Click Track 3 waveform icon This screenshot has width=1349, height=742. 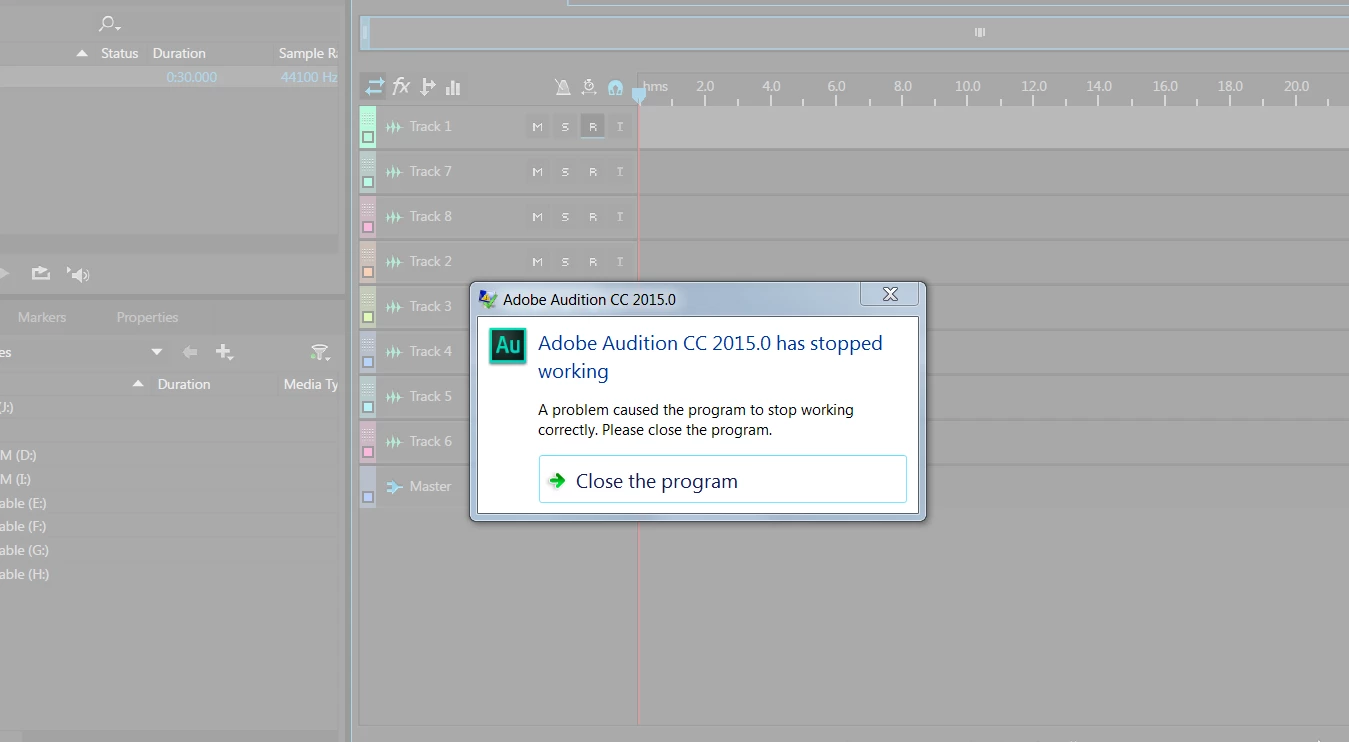click(394, 307)
